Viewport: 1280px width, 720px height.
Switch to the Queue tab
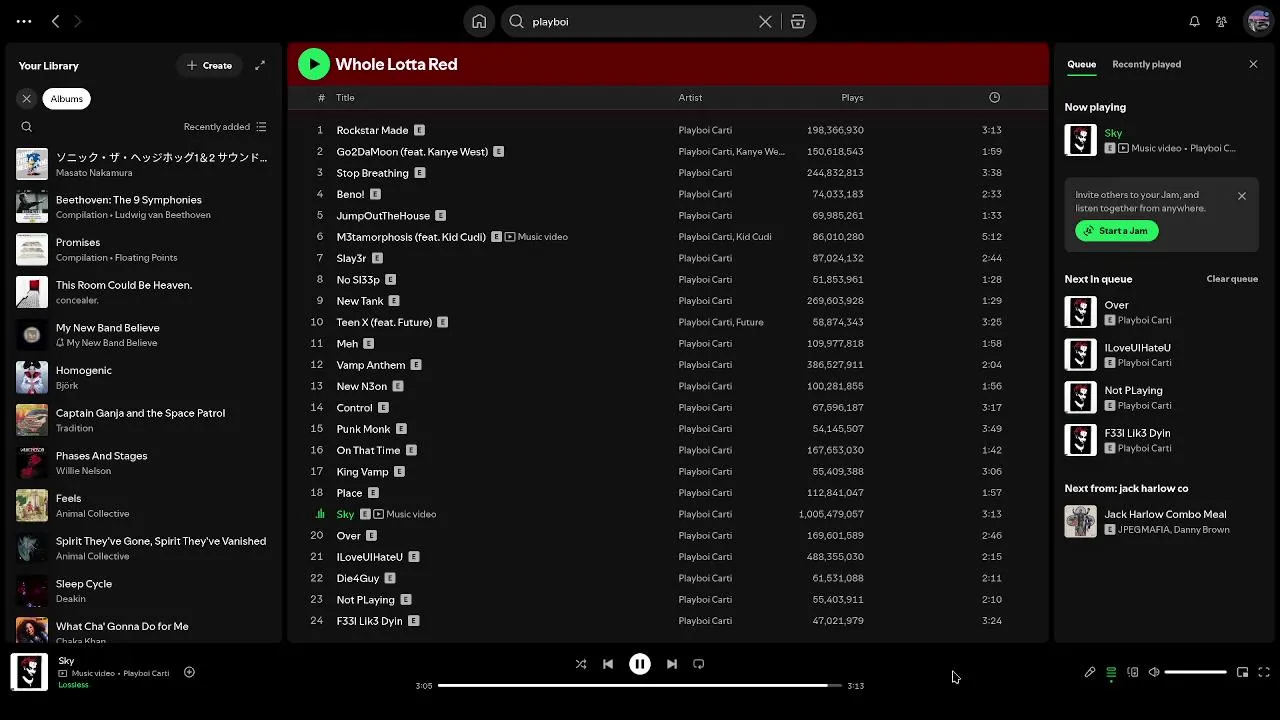pyautogui.click(x=1082, y=64)
